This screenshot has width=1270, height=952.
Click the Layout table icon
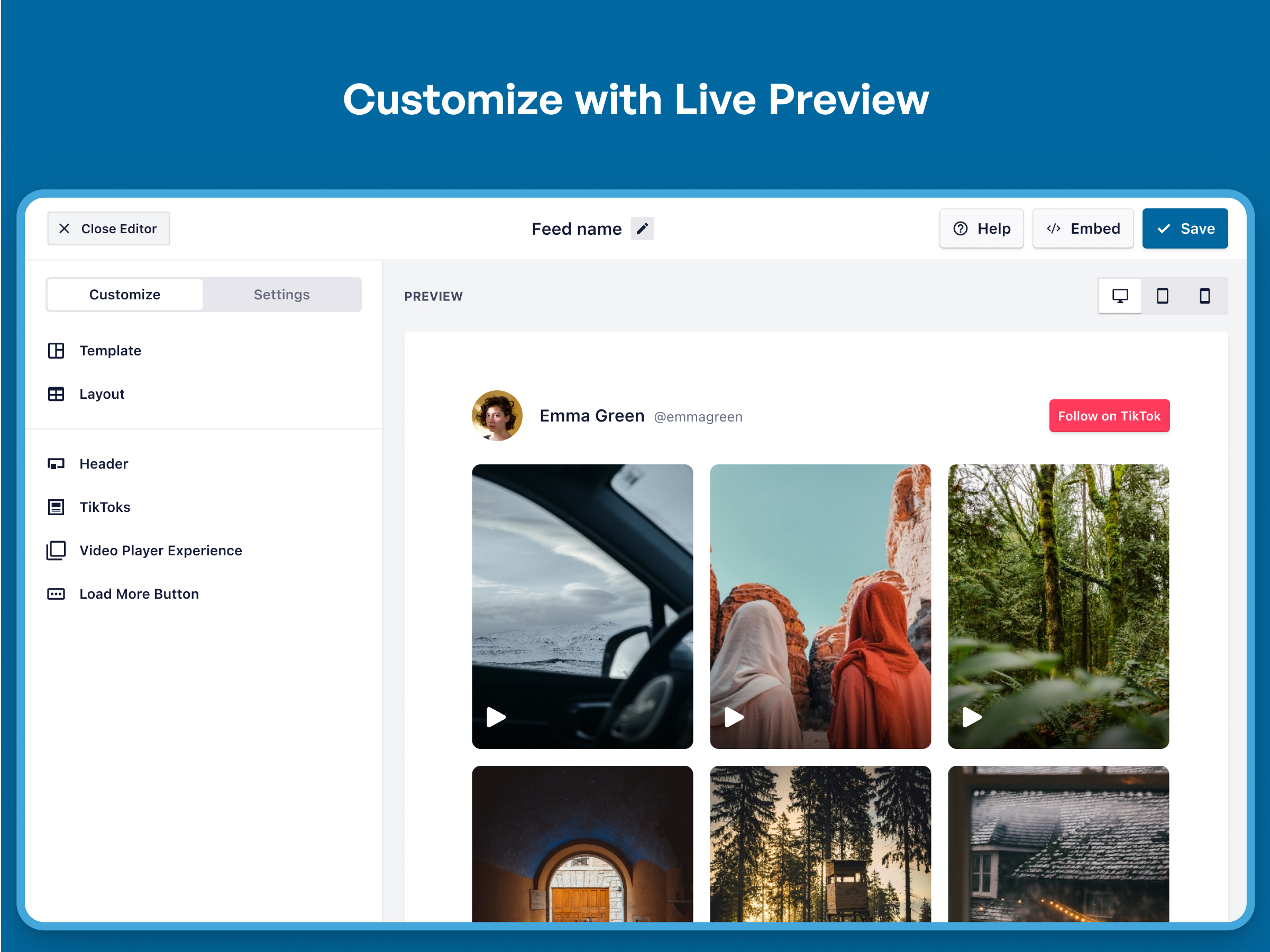[56, 394]
